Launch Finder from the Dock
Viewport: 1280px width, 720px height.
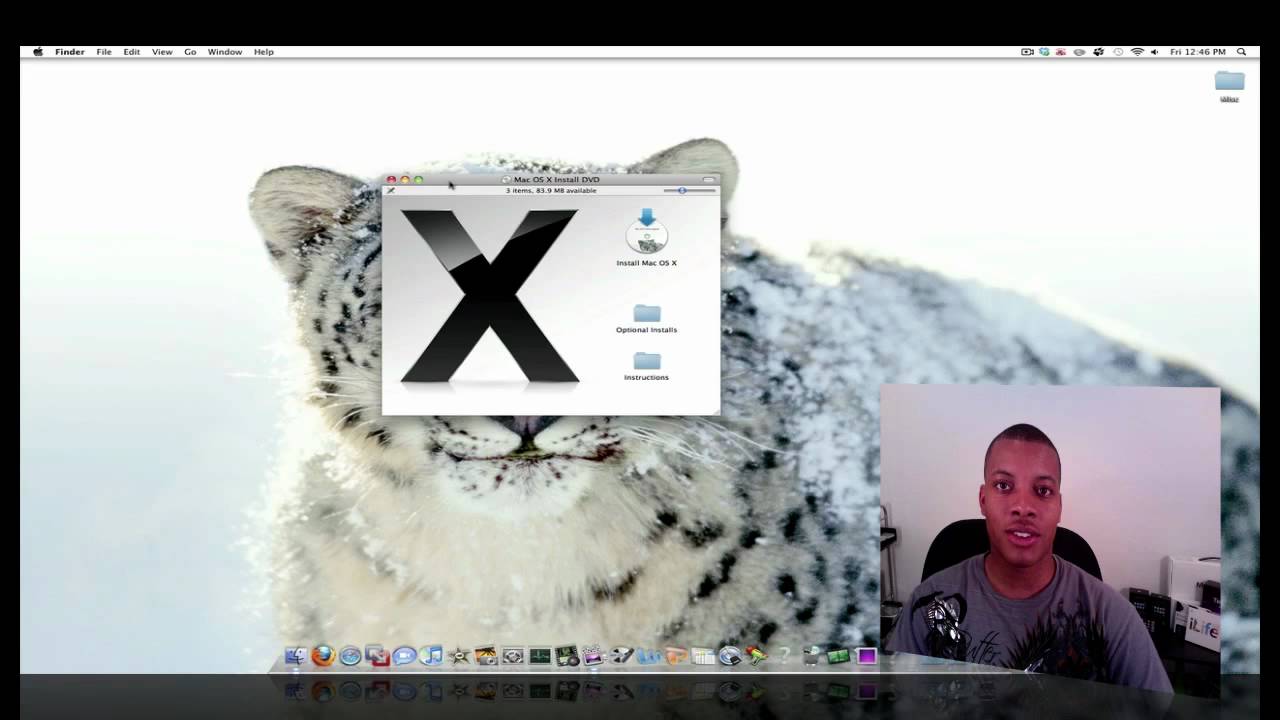pyautogui.click(x=296, y=656)
